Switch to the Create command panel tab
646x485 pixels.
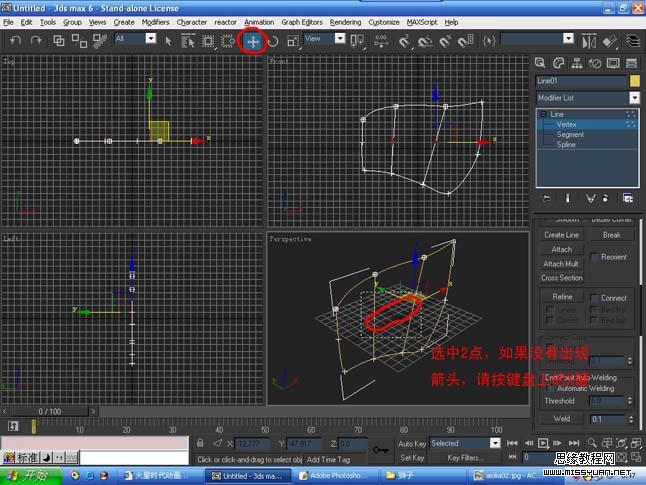(x=540, y=63)
